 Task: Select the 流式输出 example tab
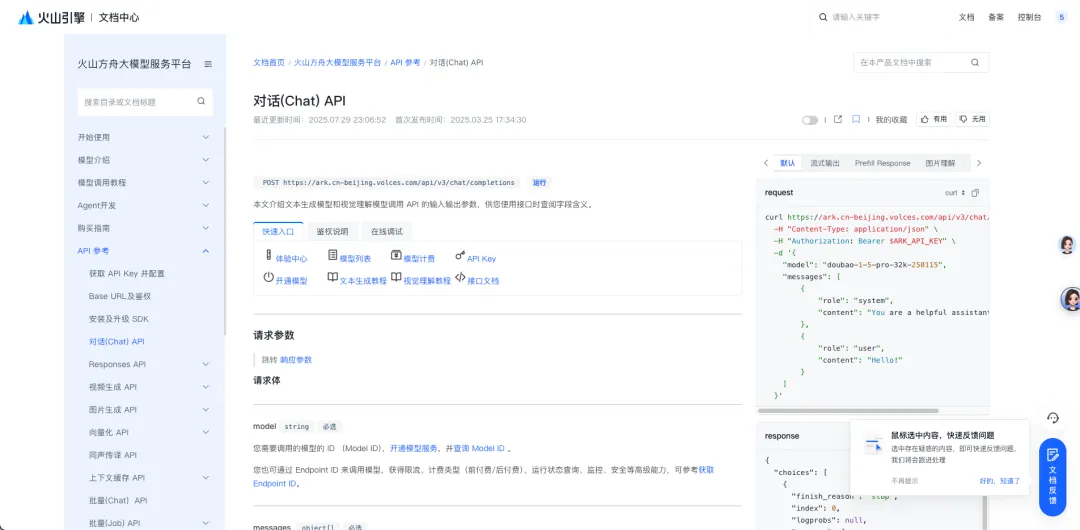(824, 163)
